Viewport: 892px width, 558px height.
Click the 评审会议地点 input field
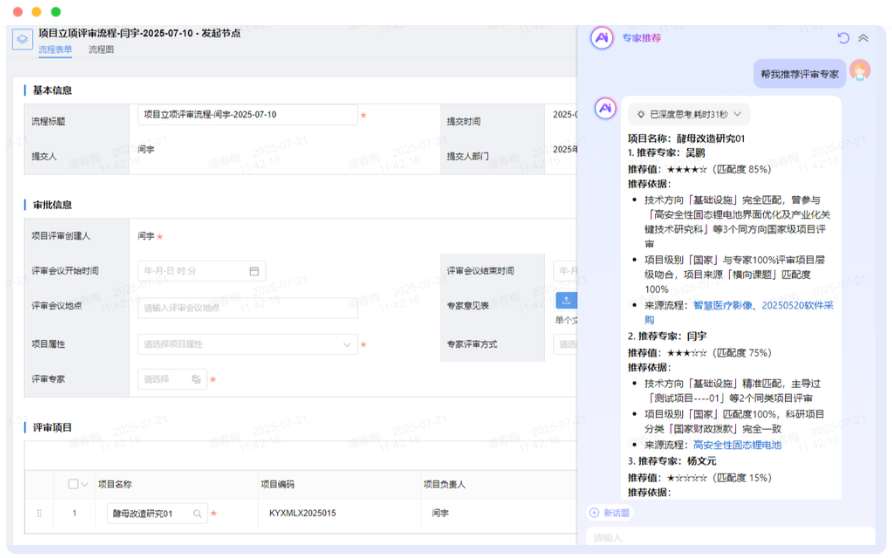(x=247, y=308)
